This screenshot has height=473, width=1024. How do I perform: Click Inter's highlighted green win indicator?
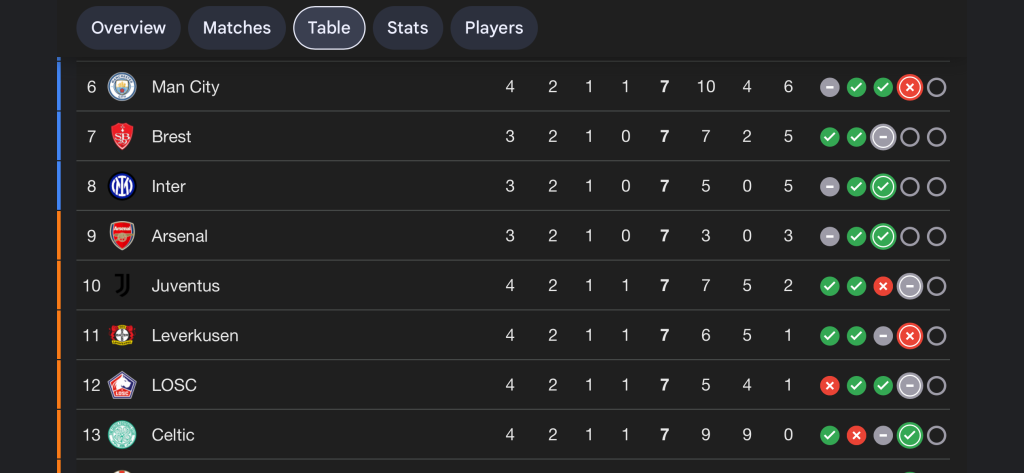click(882, 187)
